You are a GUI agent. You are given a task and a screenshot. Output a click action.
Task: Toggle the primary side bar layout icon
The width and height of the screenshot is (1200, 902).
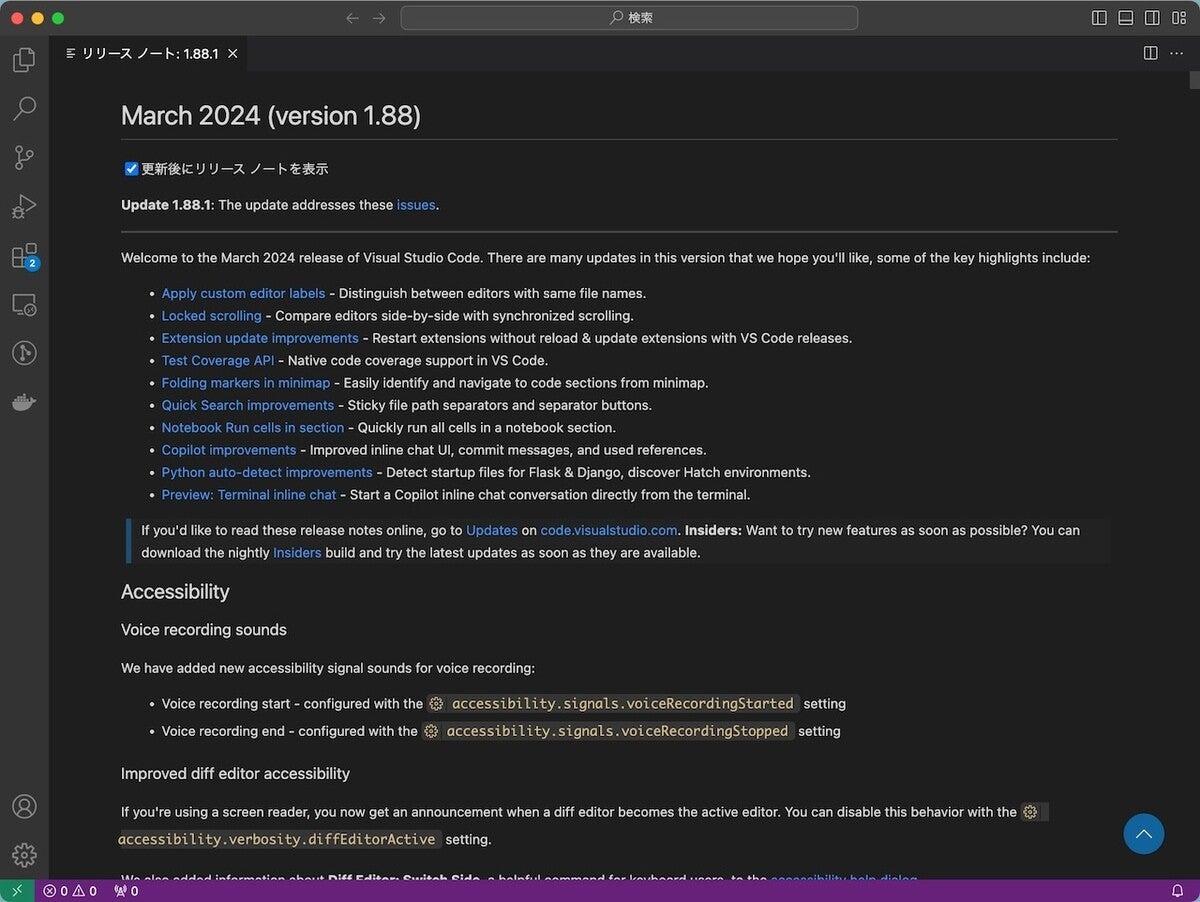coord(1099,18)
